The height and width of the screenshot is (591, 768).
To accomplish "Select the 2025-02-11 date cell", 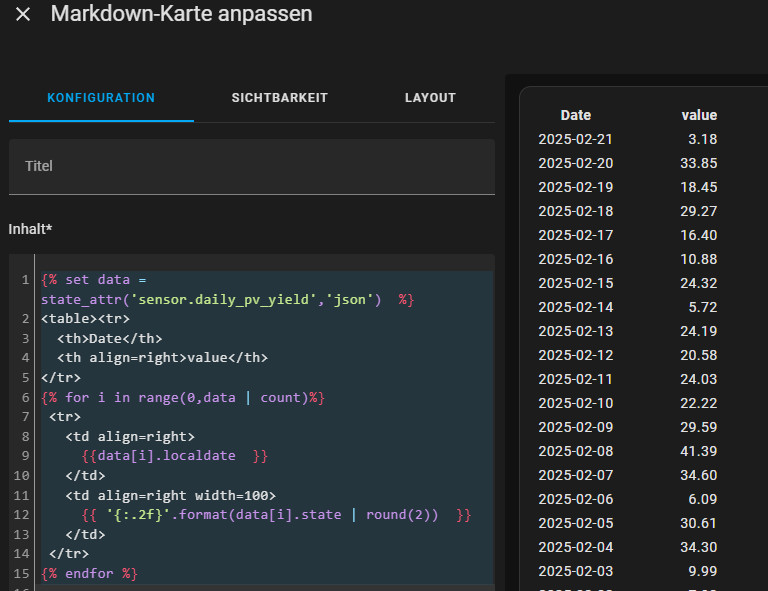I will [576, 379].
